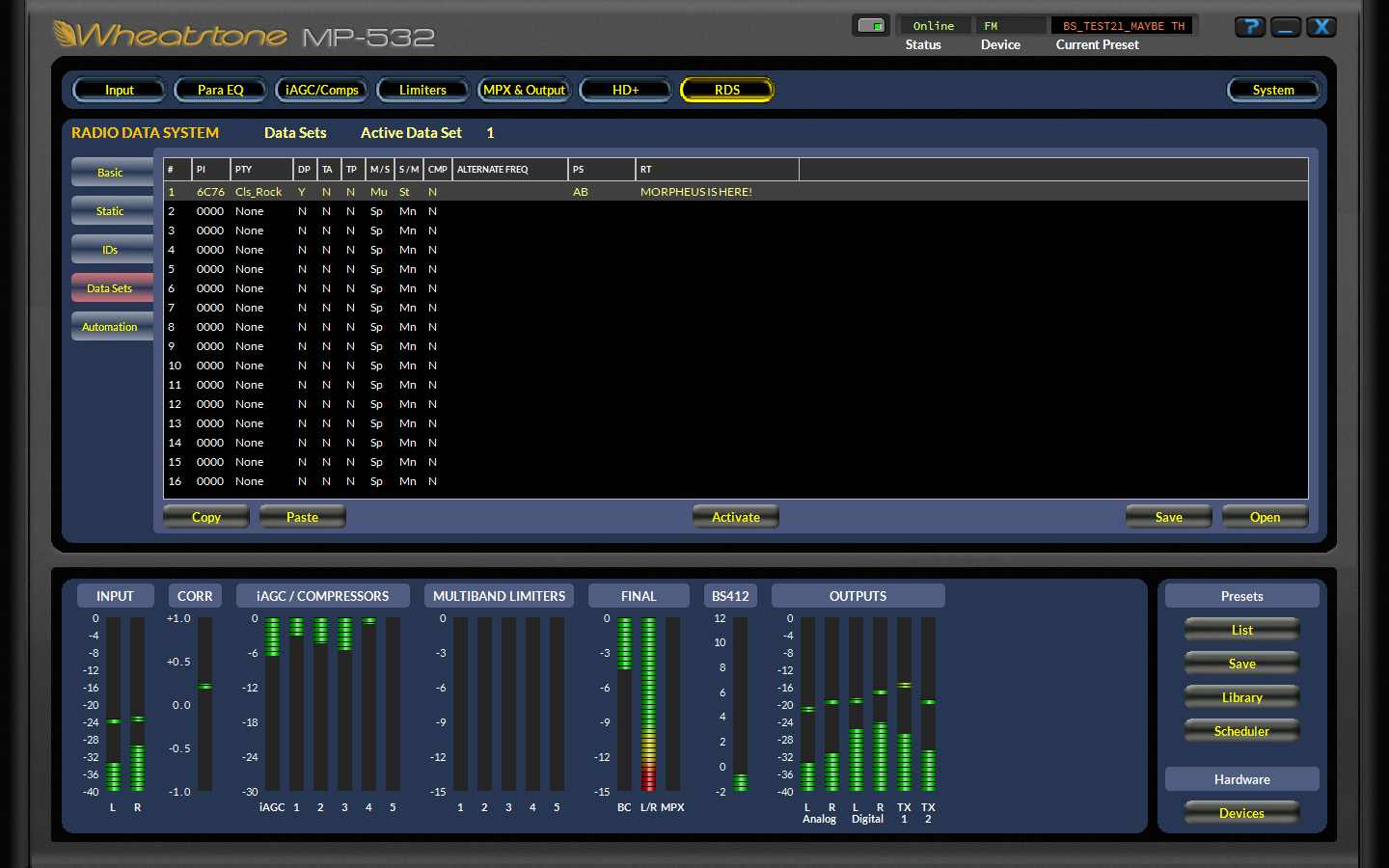Switch to the HD+ tab
1389x868 pixels.
(626, 90)
